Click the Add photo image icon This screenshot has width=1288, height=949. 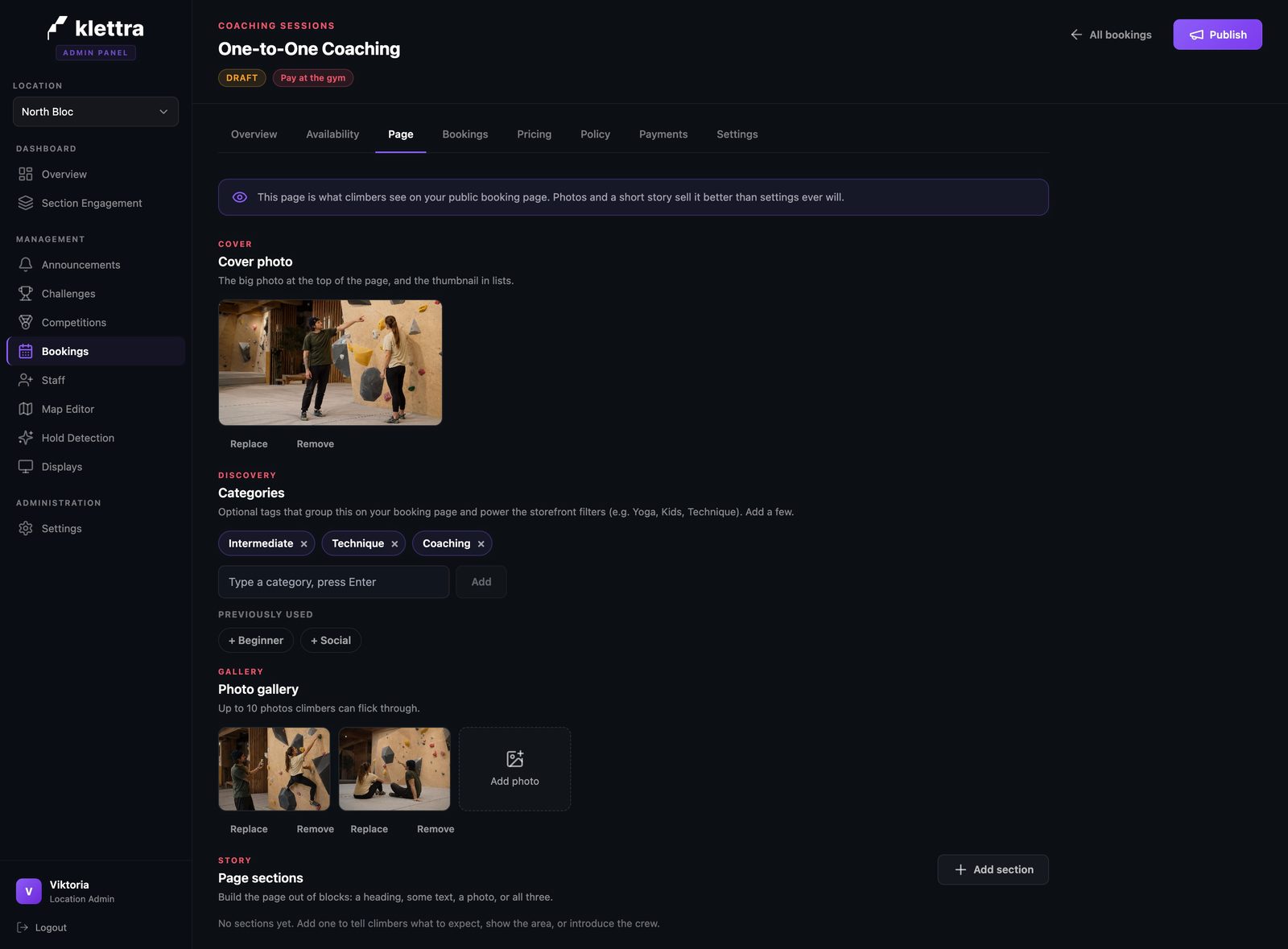coord(515,759)
